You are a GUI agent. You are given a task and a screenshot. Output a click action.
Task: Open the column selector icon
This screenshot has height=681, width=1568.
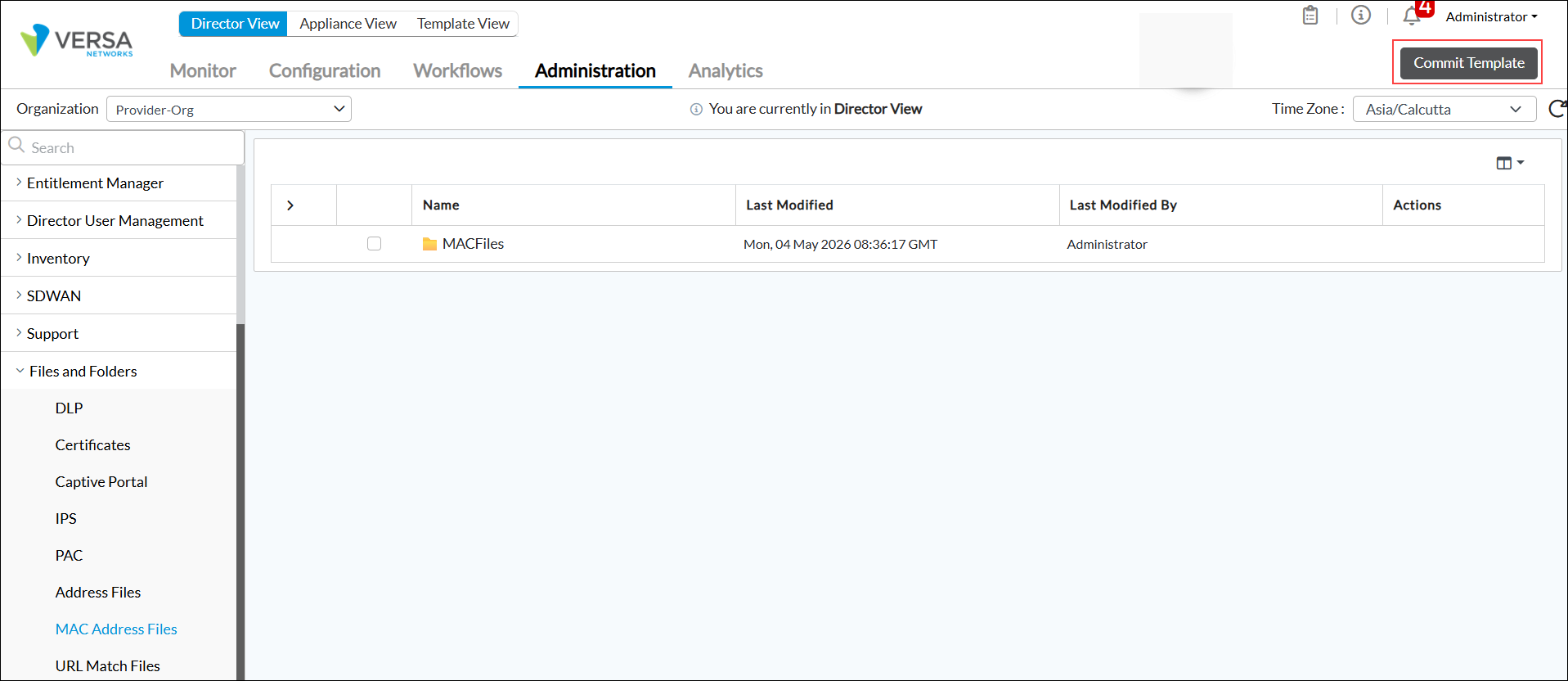tap(1510, 163)
